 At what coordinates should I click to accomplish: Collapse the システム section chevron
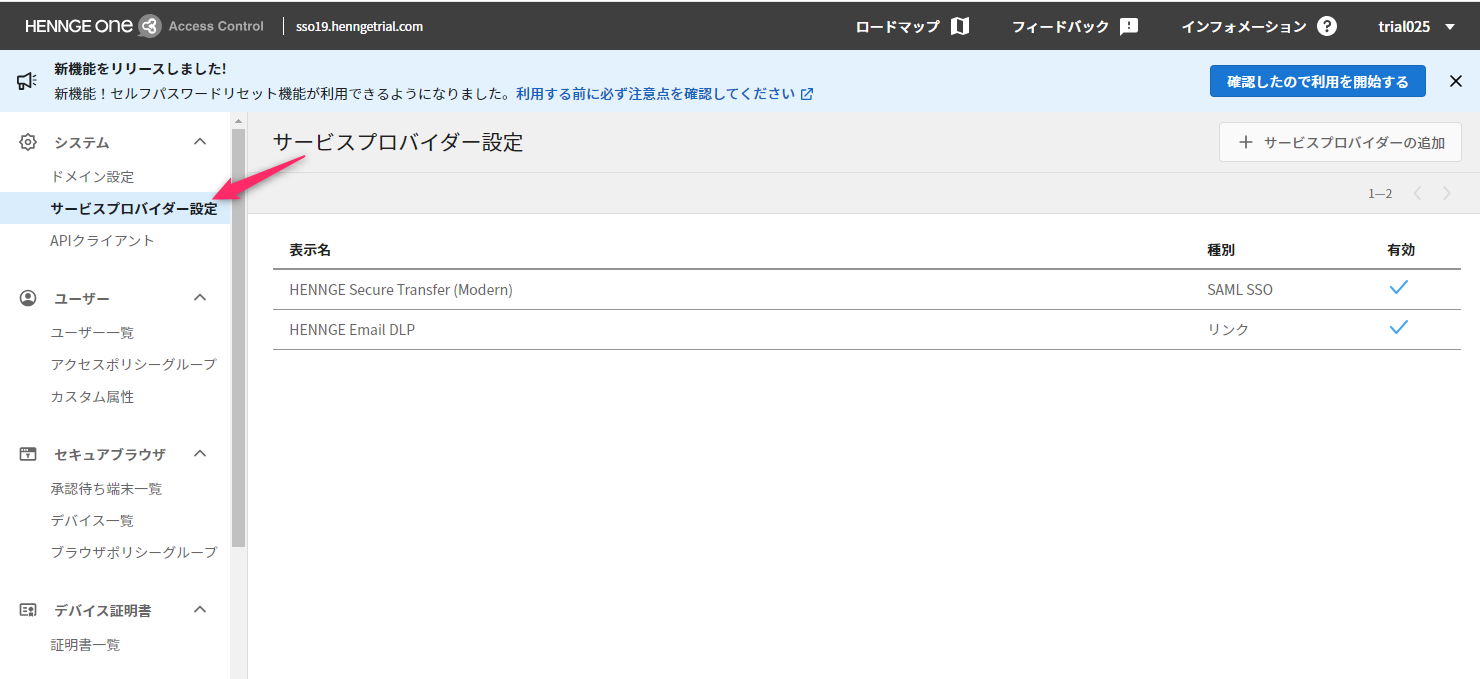[200, 142]
